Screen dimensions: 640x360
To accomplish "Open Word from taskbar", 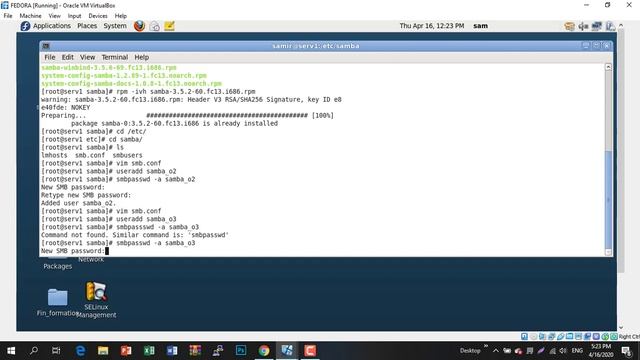I will [172, 351].
